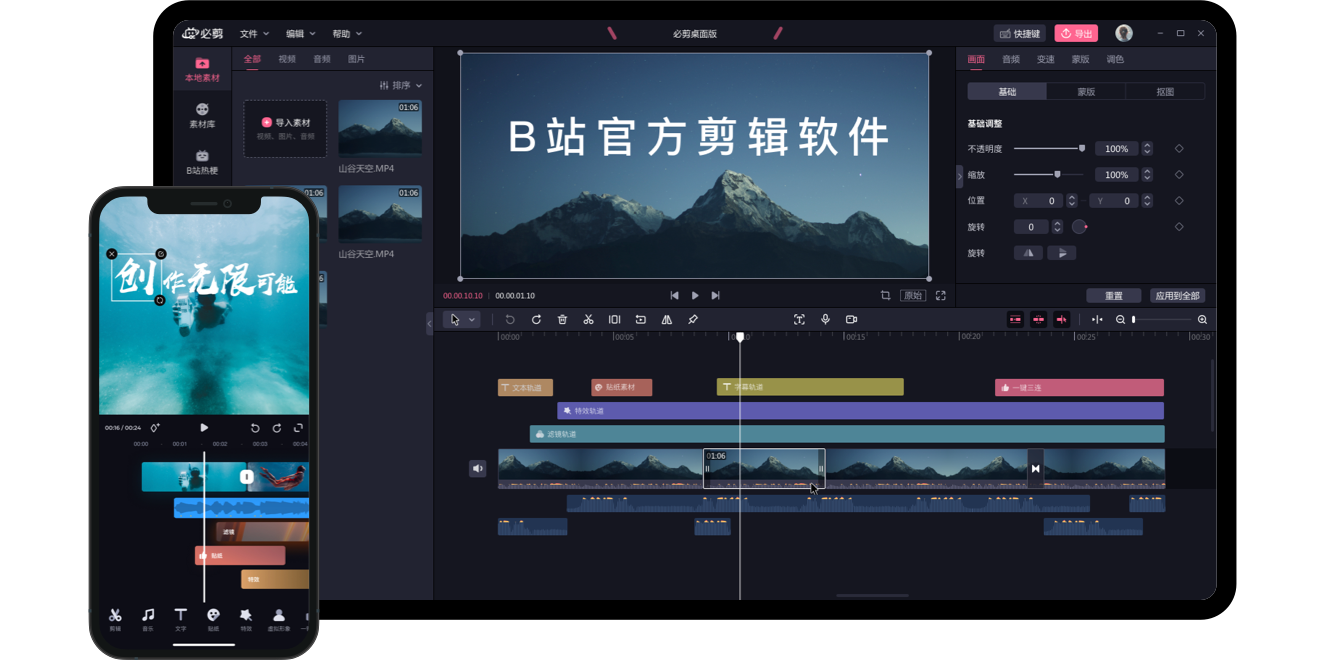Switch to the 音频 properties tab
The height and width of the screenshot is (662, 1324).
point(1011,59)
